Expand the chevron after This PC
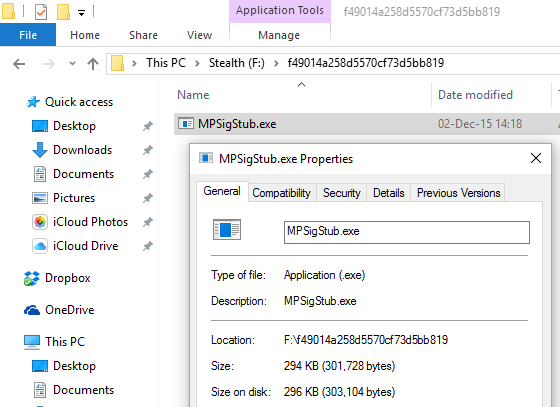The height and width of the screenshot is (407, 560). 197,64
